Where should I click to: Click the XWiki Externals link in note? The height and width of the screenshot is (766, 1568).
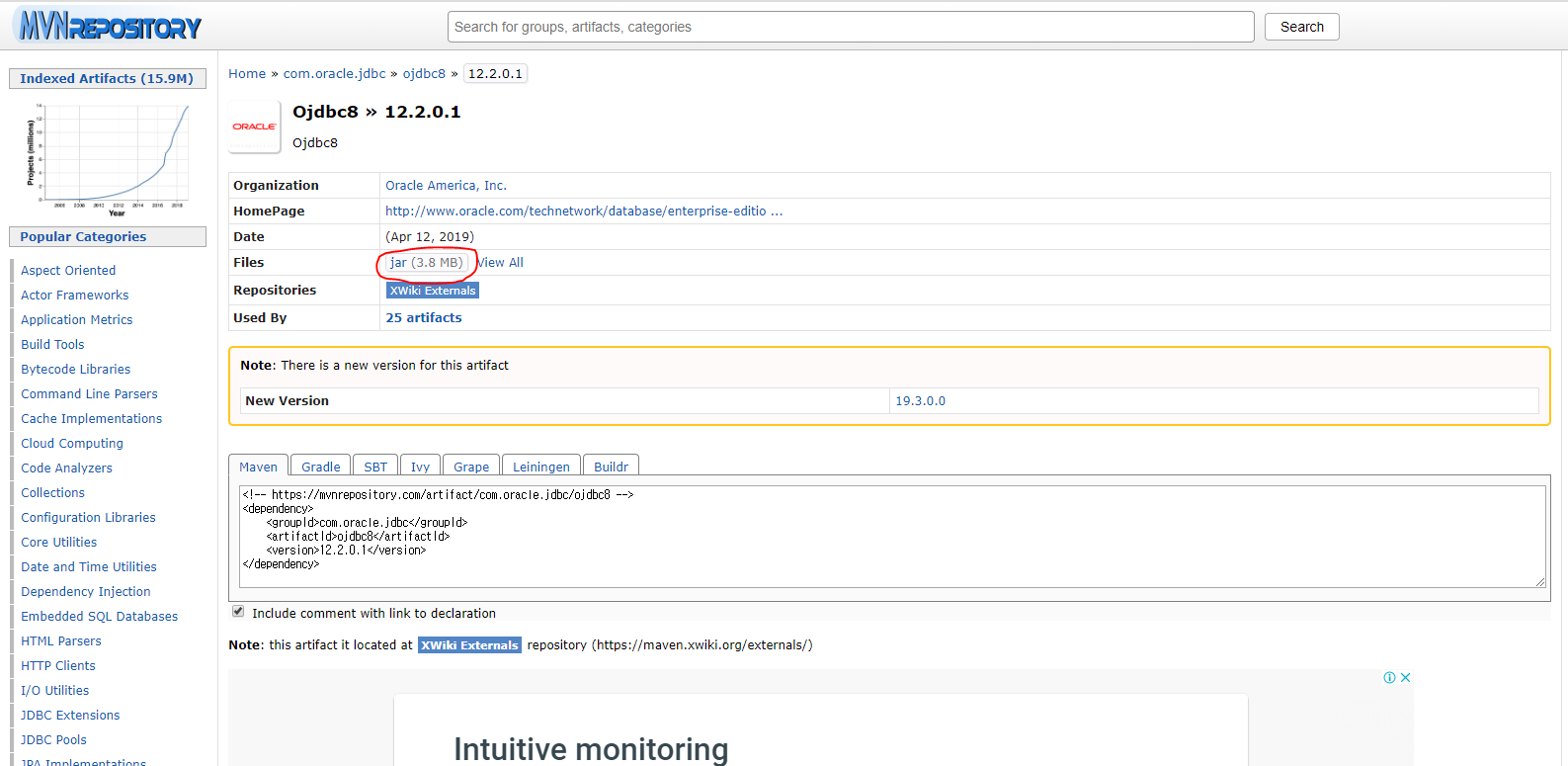(469, 645)
